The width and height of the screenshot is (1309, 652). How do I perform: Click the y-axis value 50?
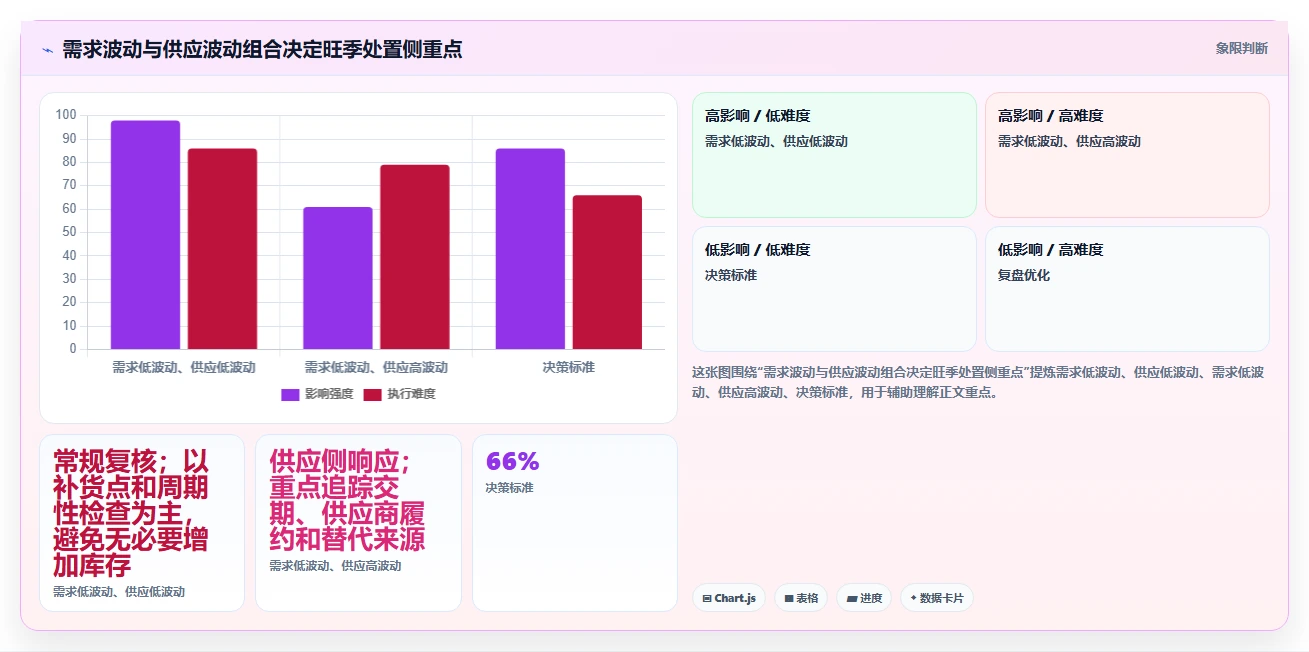(x=69, y=232)
